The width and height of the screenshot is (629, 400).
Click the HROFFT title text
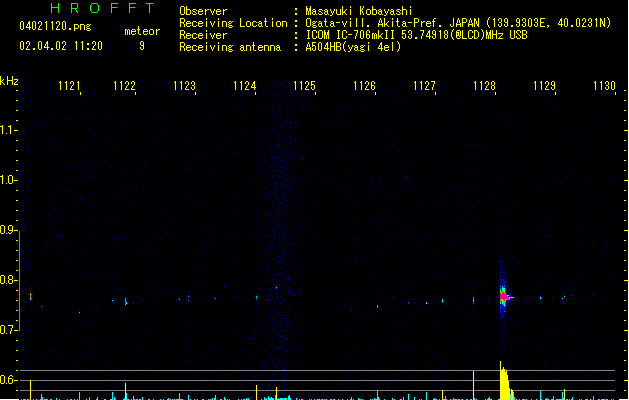click(102, 8)
